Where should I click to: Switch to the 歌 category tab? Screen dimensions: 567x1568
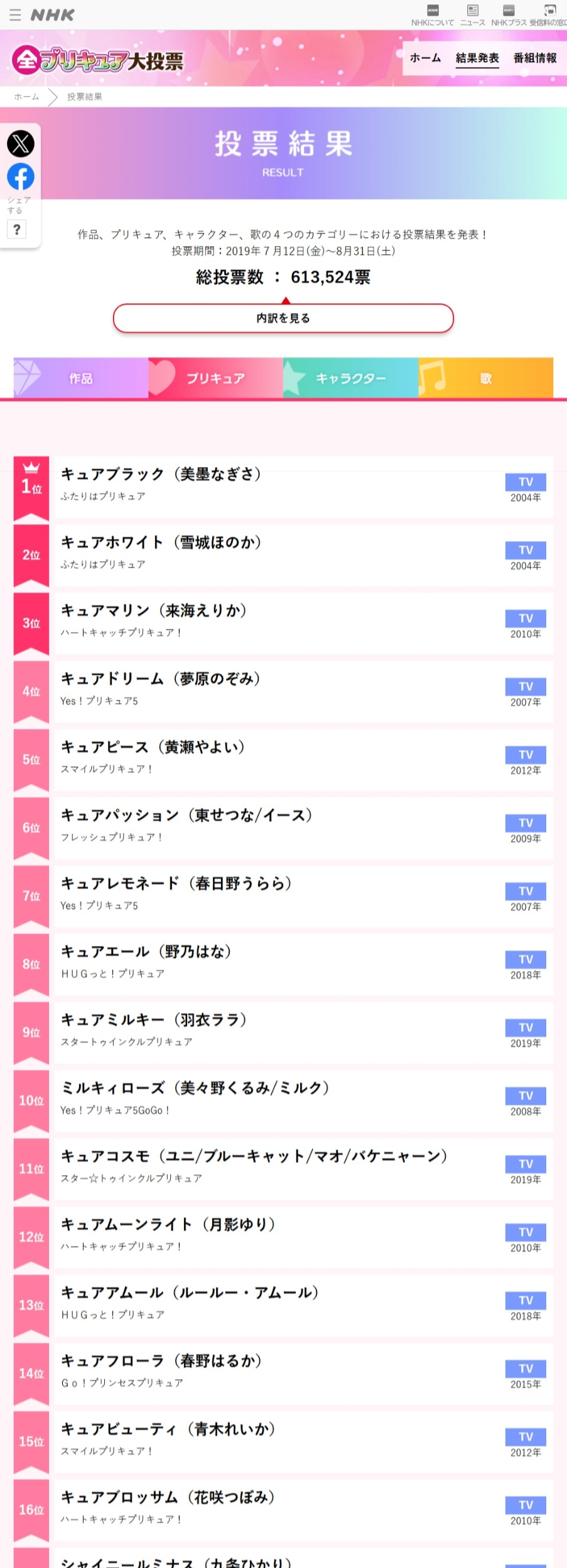485,378
